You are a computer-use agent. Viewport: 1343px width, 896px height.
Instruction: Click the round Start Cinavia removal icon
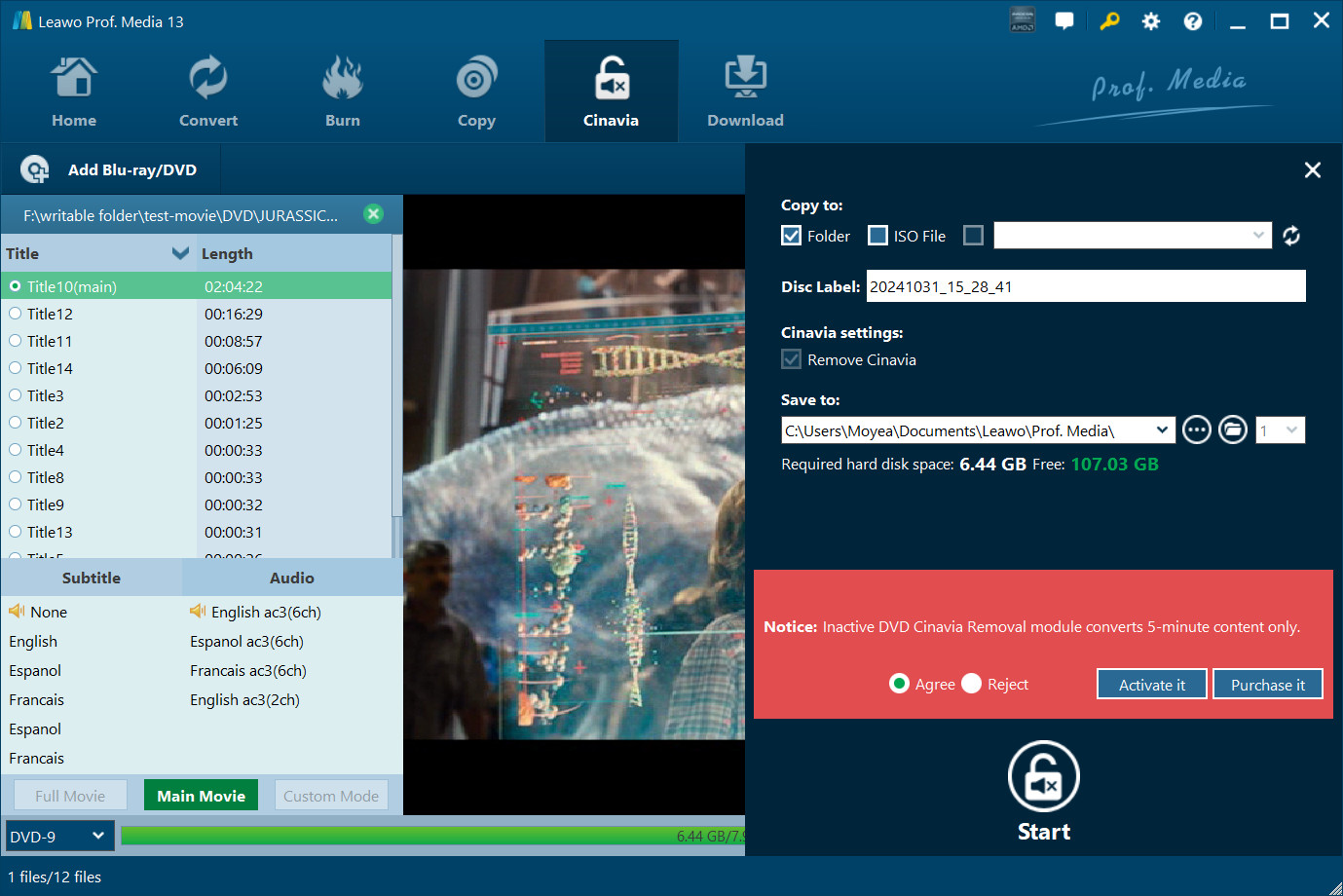[1043, 776]
